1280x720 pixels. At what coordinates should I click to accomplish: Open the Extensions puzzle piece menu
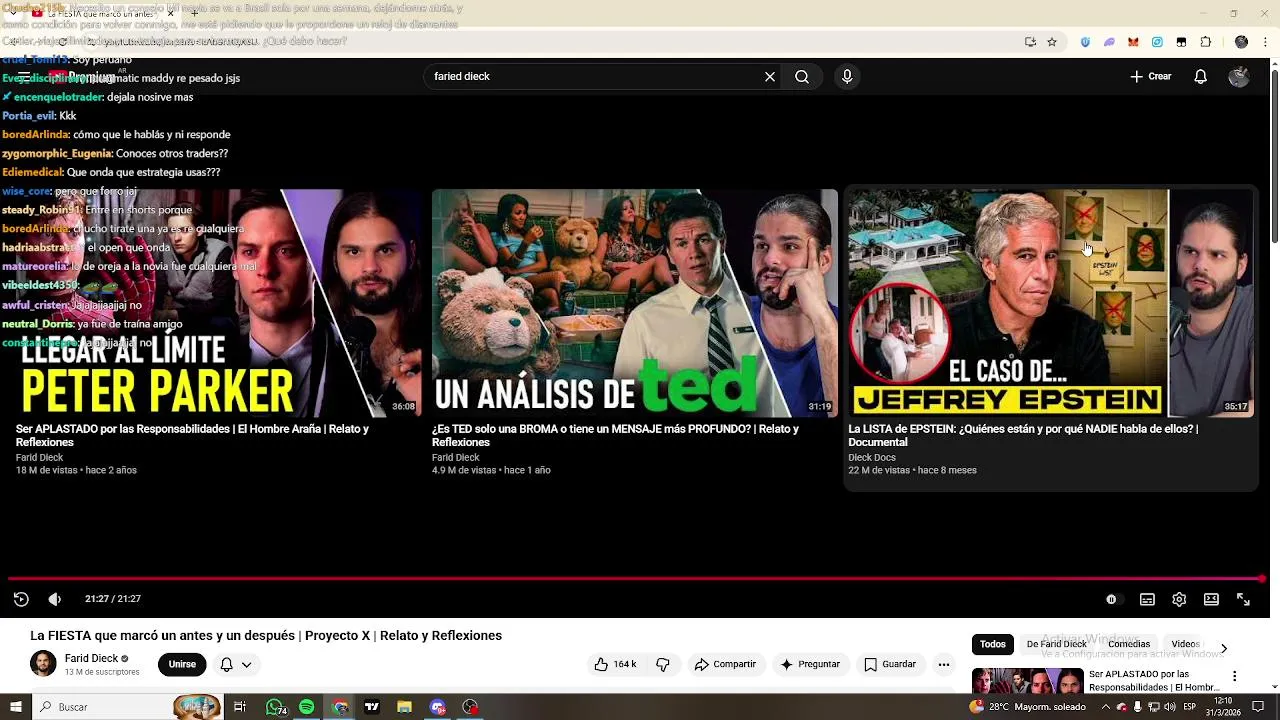click(1205, 42)
